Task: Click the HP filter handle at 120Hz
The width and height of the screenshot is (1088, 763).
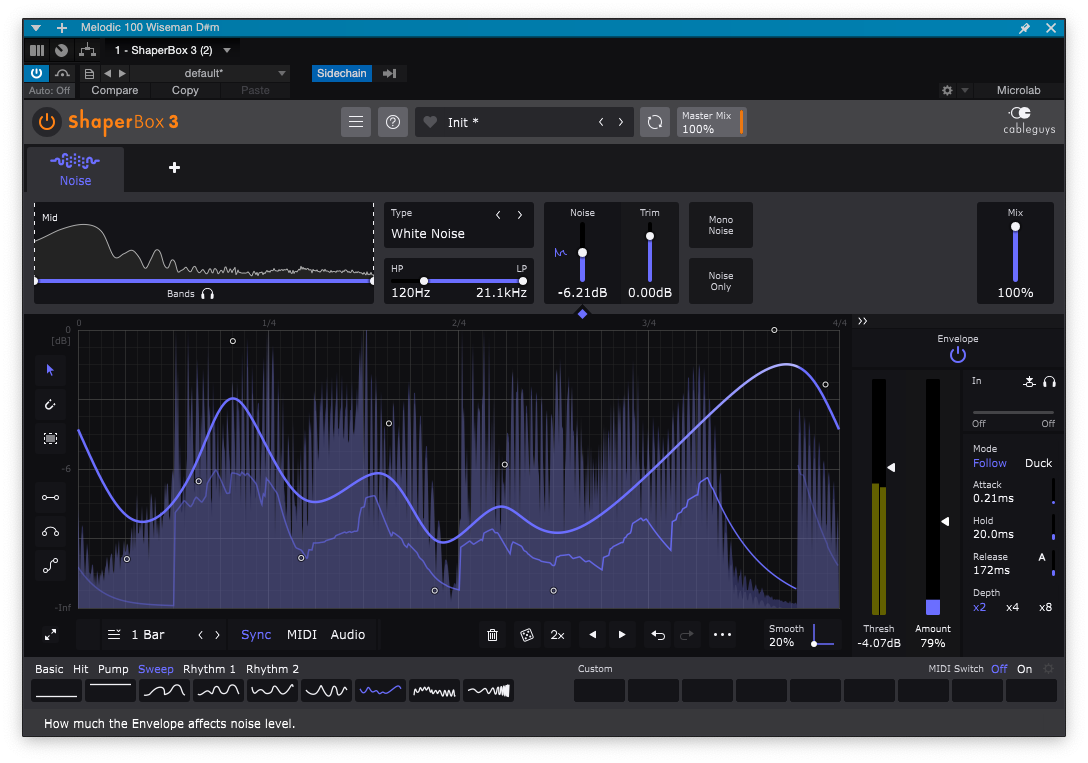Action: [x=424, y=281]
